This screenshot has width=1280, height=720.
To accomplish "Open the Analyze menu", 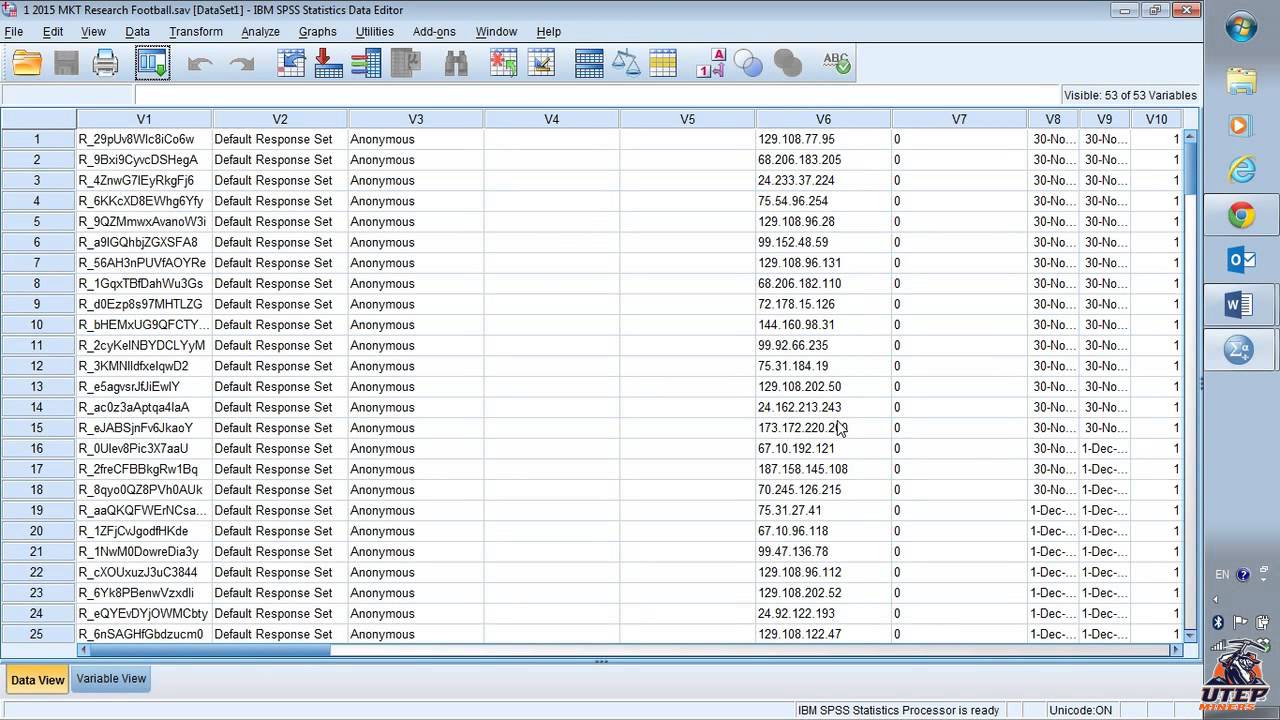I will (260, 31).
